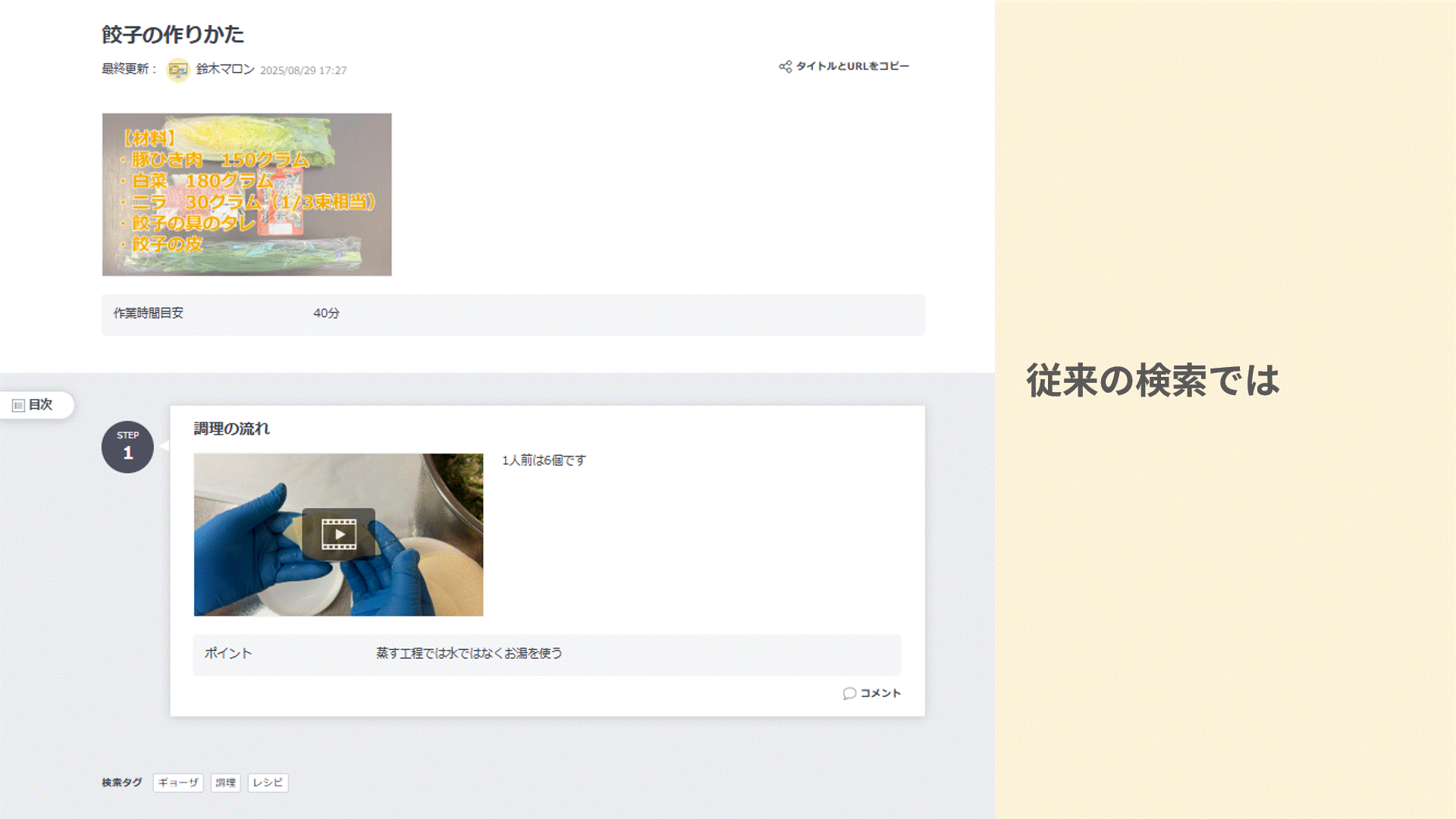Click the list icon inside the 目次 button
This screenshot has width=1456, height=819.
[18, 404]
